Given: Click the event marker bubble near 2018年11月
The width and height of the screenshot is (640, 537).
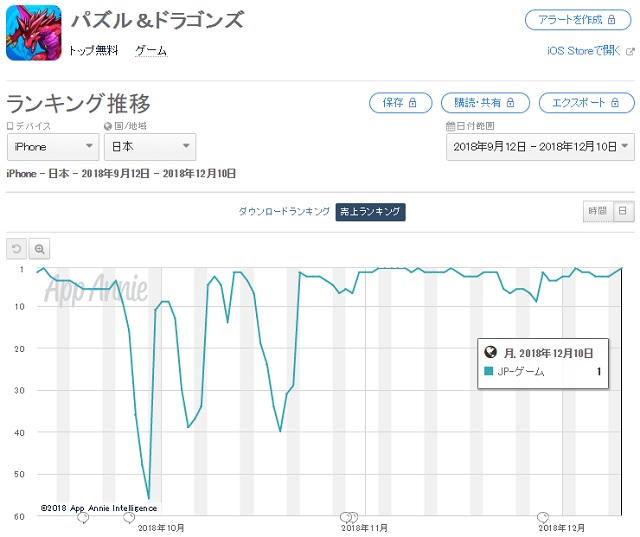Looking at the screenshot, I should tap(349, 517).
